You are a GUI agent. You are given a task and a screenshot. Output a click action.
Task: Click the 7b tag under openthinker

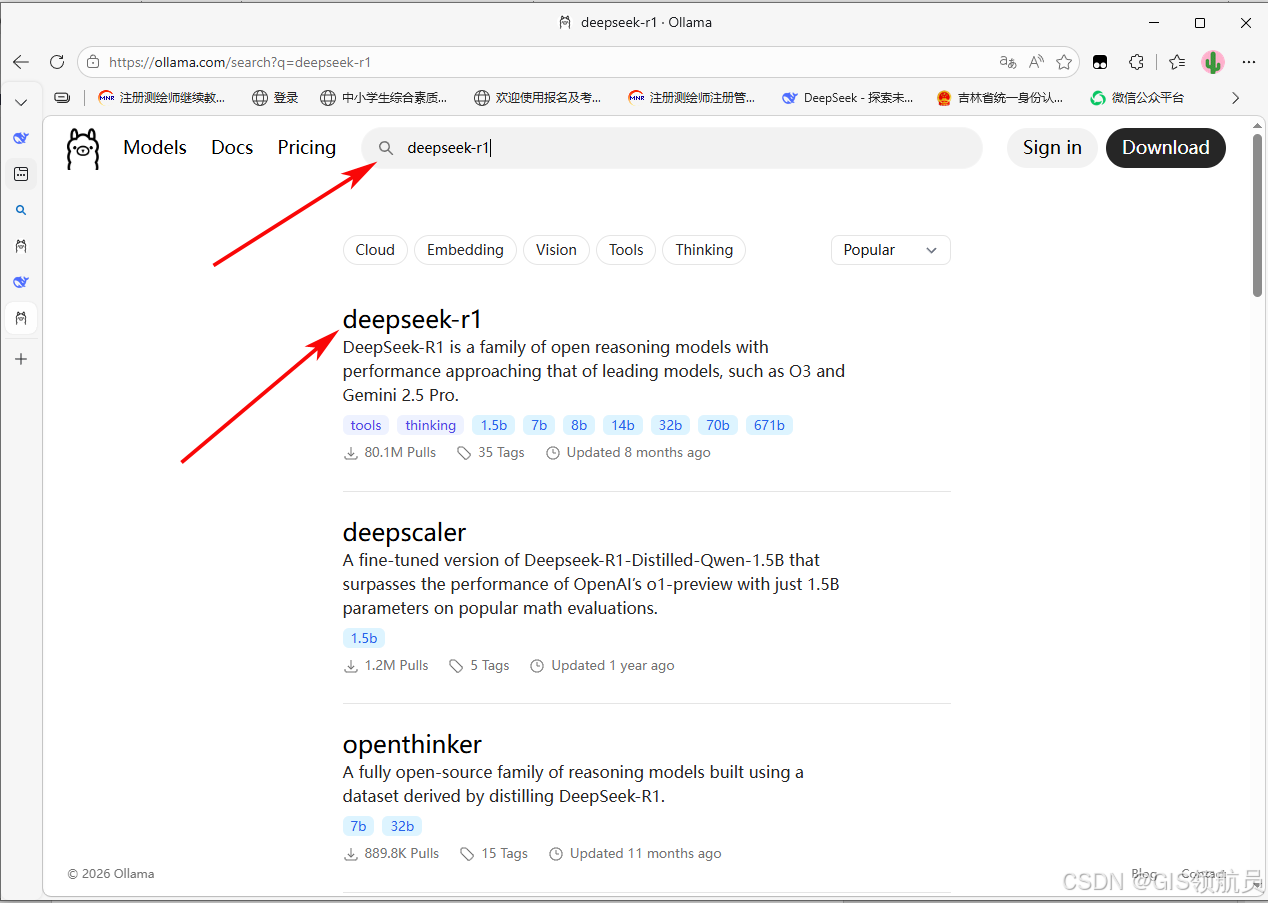[359, 826]
